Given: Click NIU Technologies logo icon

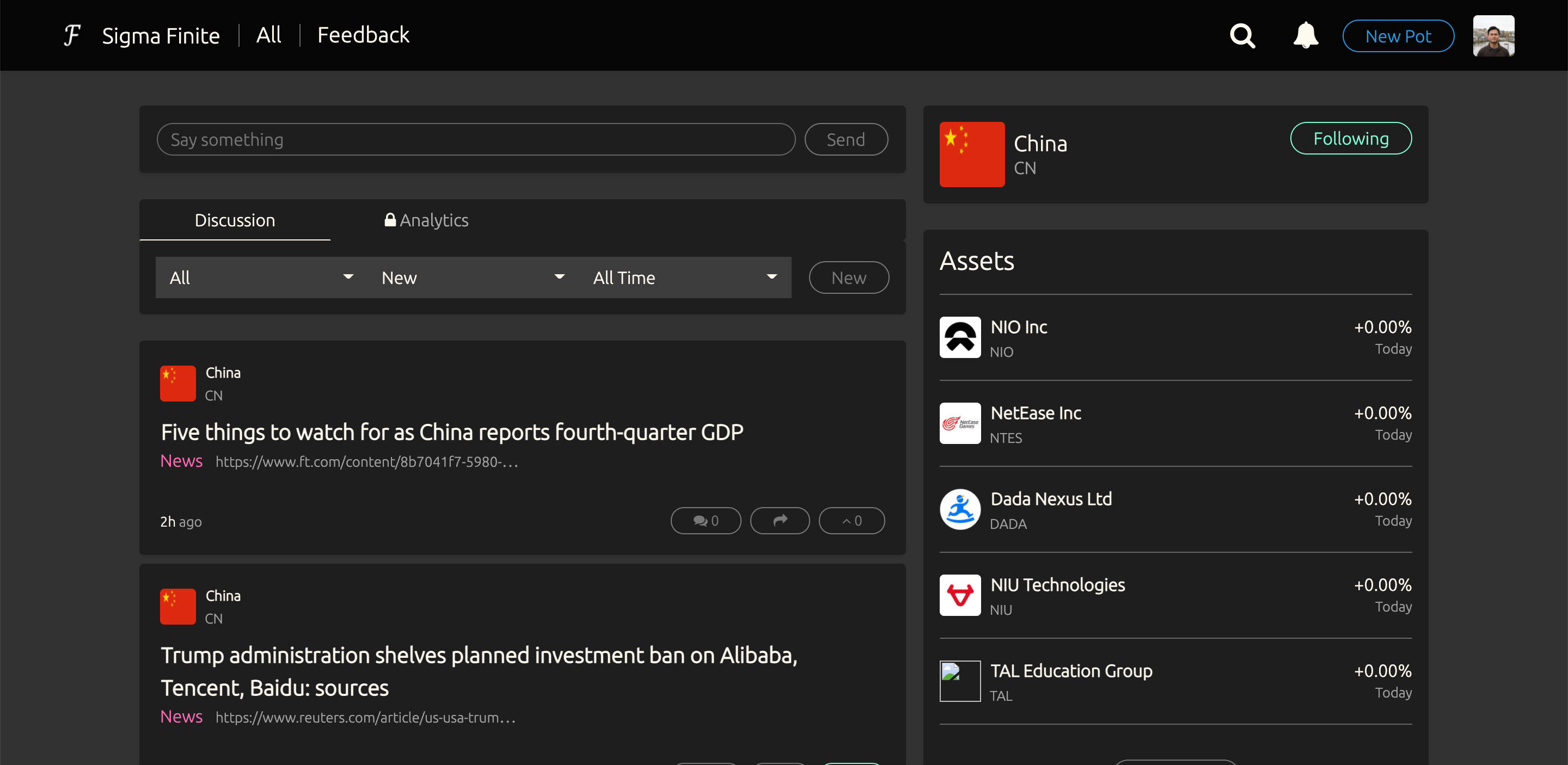Looking at the screenshot, I should (959, 595).
